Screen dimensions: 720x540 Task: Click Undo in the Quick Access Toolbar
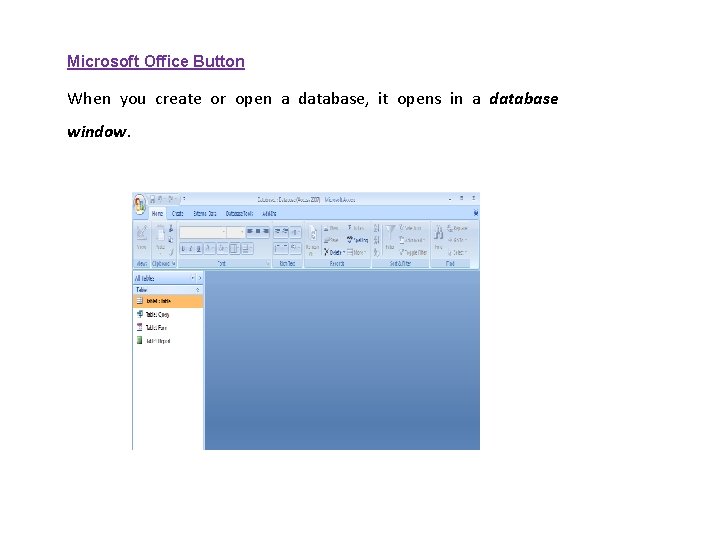tap(160, 198)
